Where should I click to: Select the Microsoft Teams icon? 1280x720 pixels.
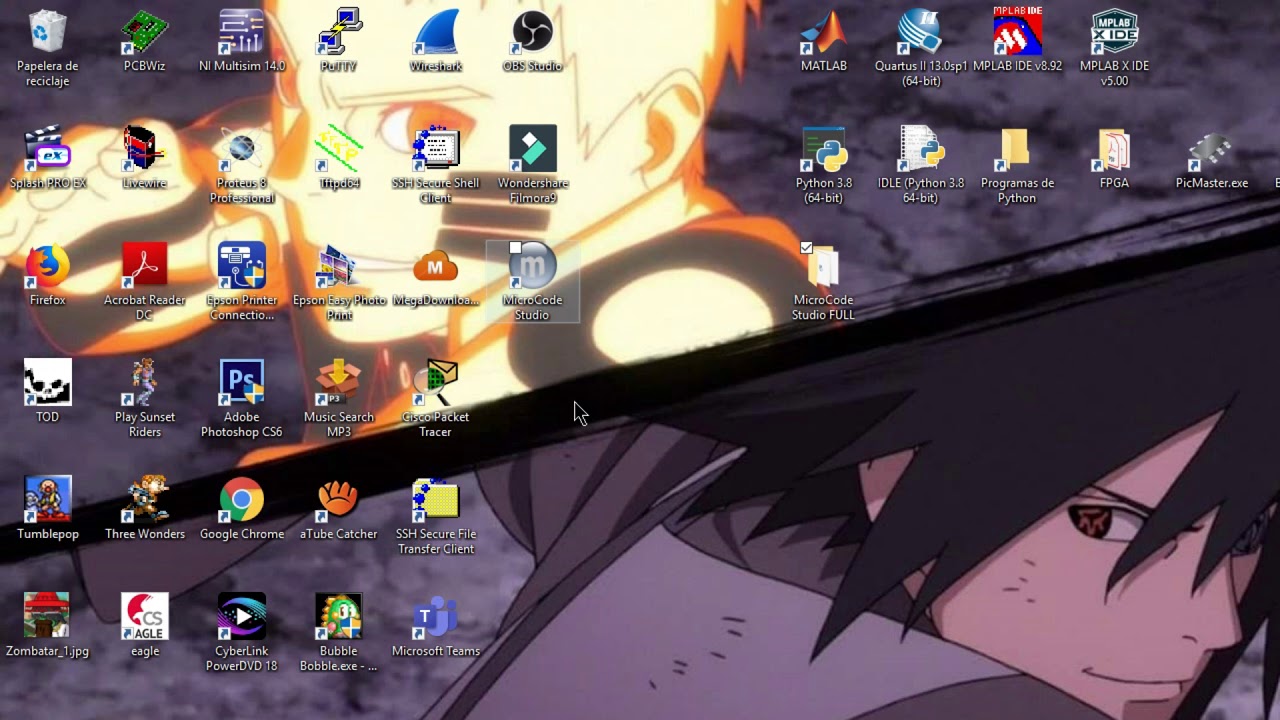point(435,617)
